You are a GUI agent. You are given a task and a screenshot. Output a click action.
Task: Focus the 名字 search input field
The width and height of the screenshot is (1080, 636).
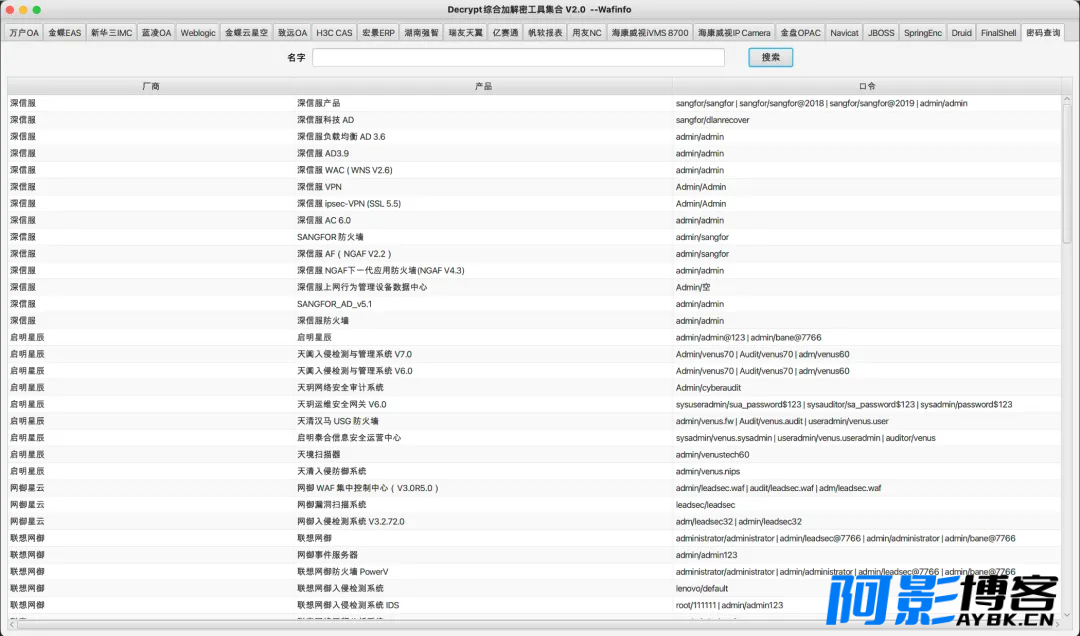[x=518, y=57]
